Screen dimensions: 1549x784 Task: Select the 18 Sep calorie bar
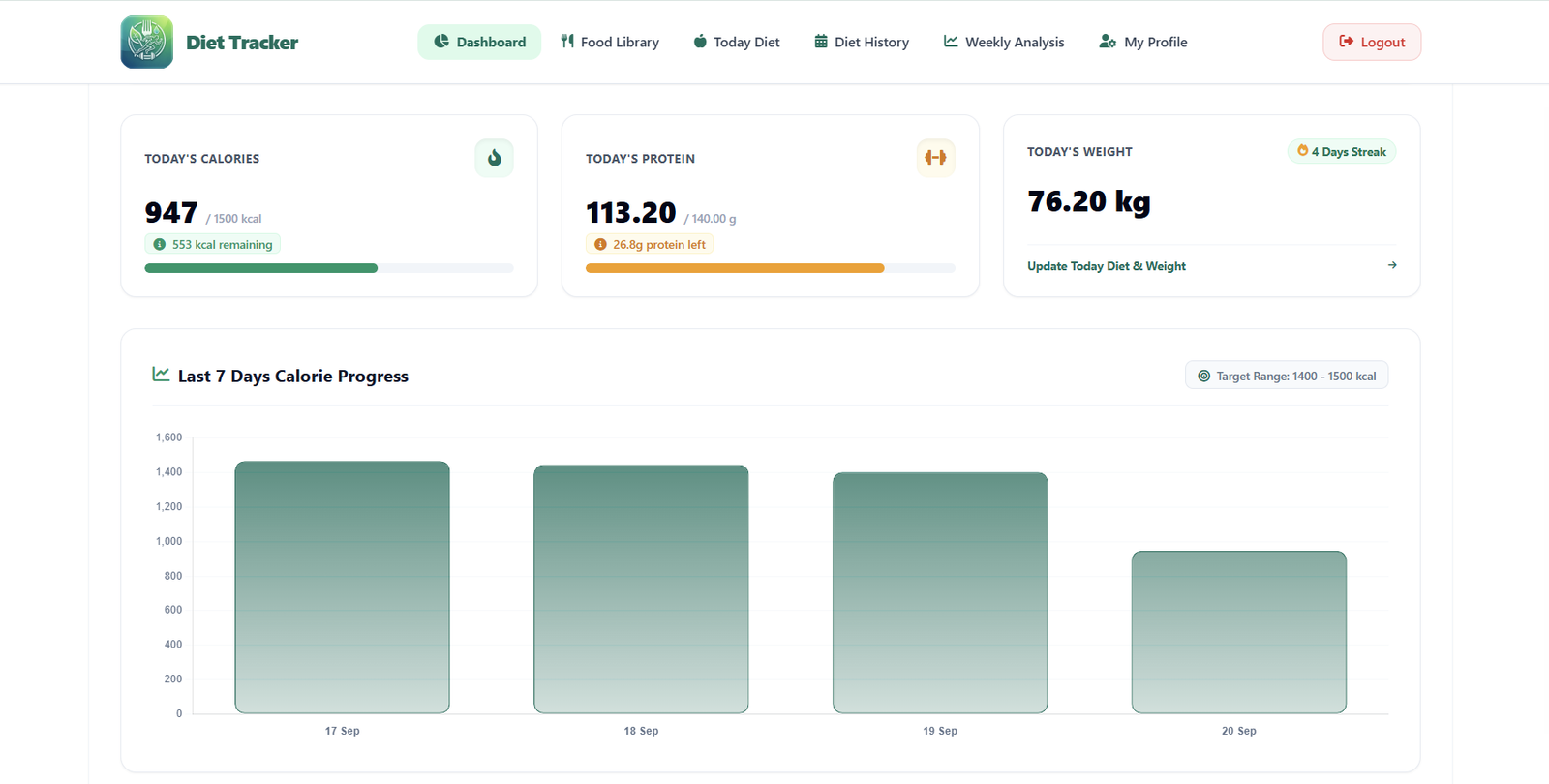point(641,589)
